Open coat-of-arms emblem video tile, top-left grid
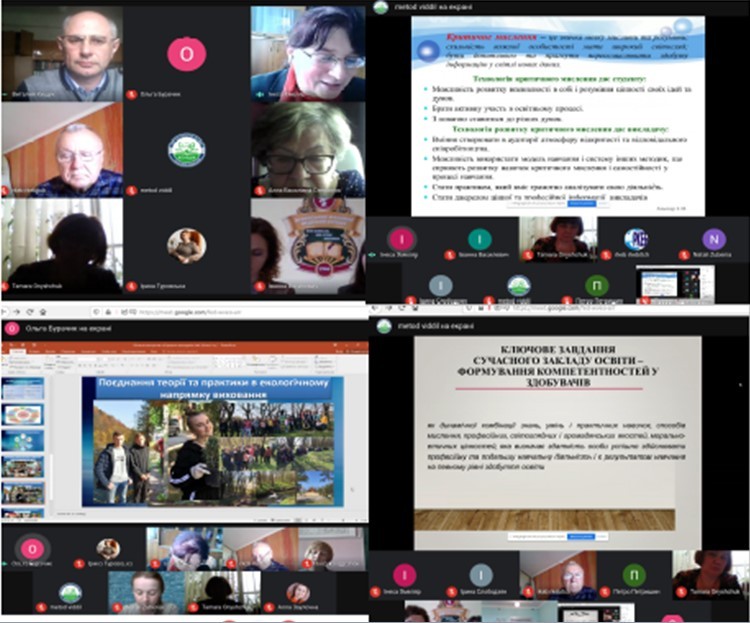This screenshot has height=623, width=750. (x=308, y=246)
